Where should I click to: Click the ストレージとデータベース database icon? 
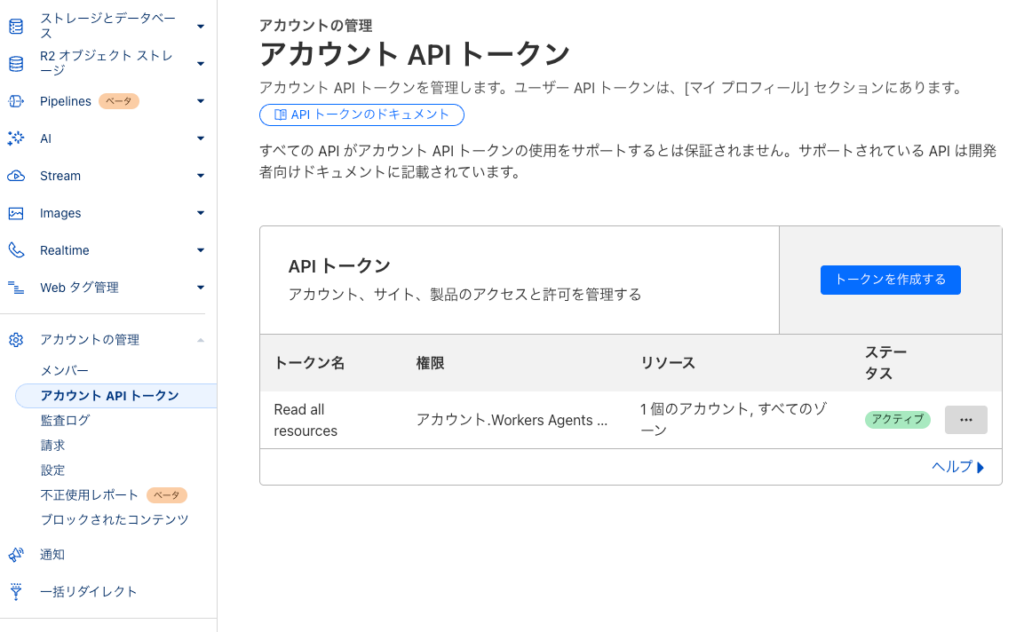pos(16,27)
